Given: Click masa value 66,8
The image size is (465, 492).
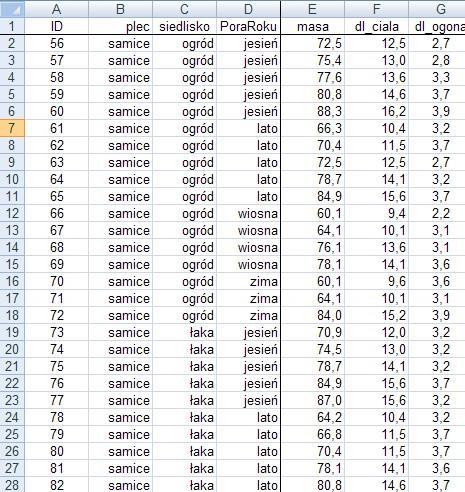Looking at the screenshot, I should (312, 434).
